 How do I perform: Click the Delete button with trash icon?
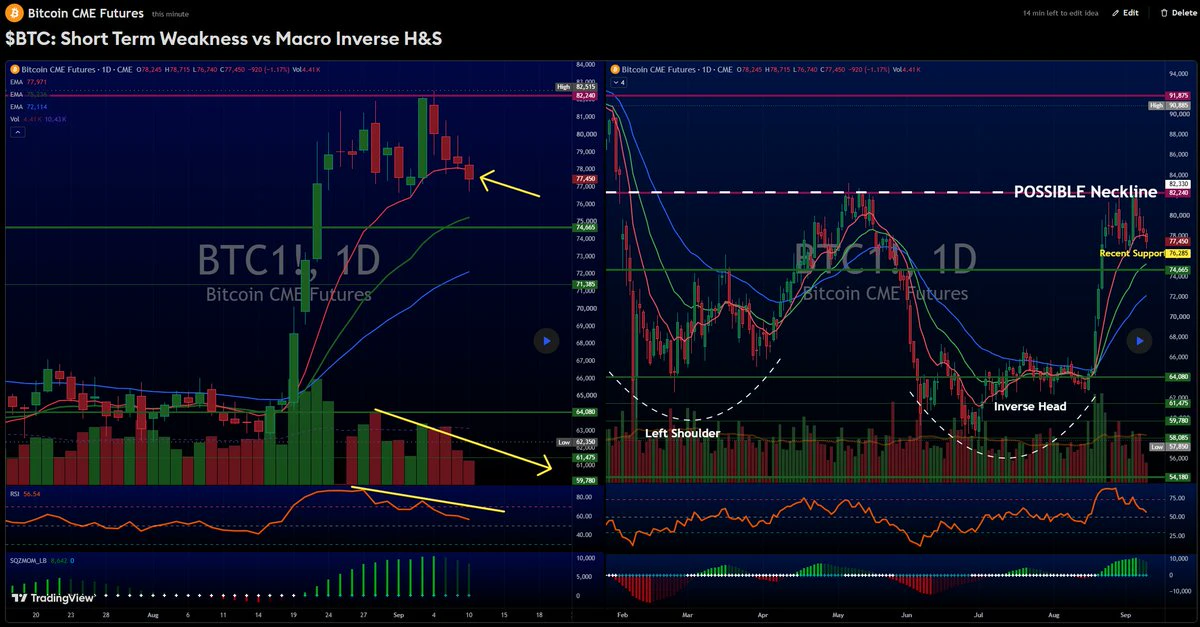(1177, 14)
